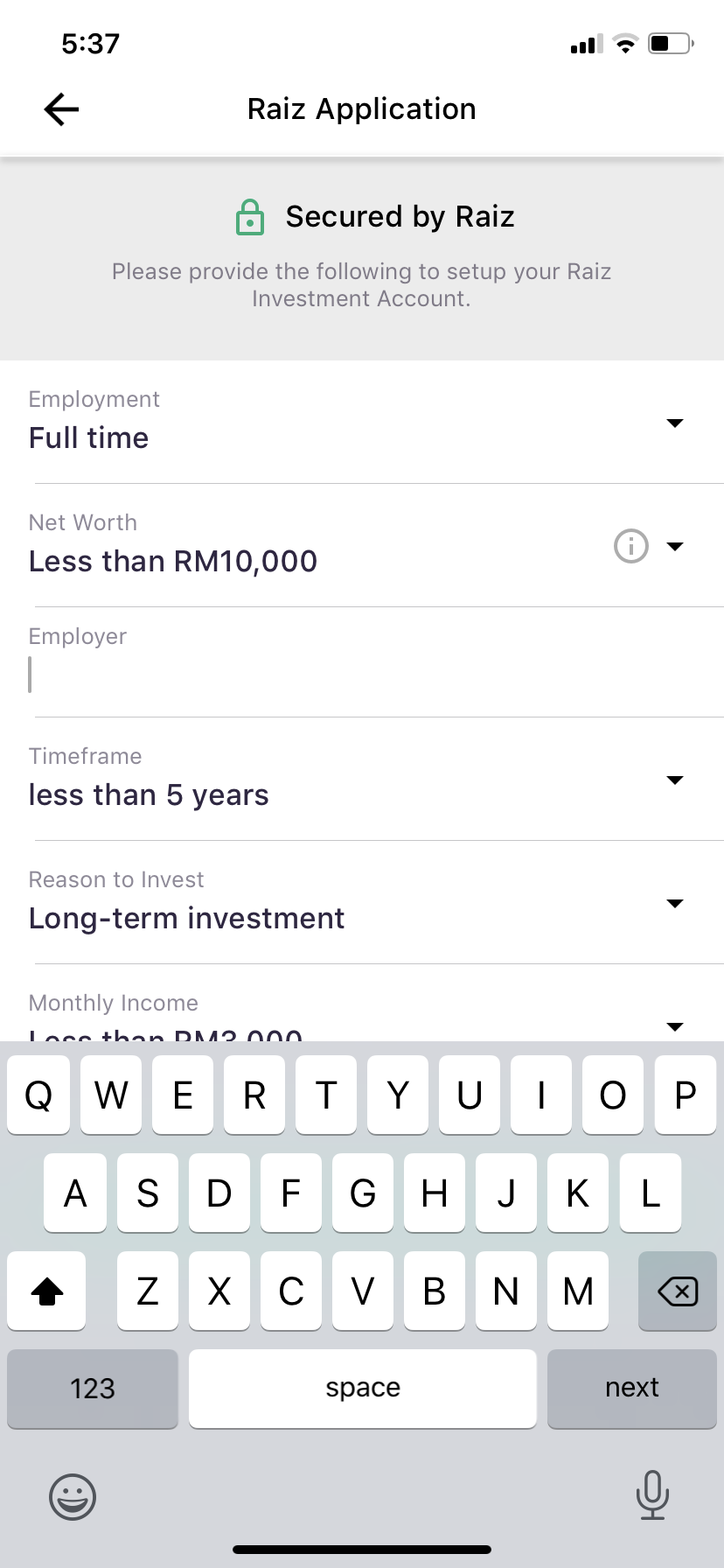Open the Timeframe dropdown

point(674,780)
